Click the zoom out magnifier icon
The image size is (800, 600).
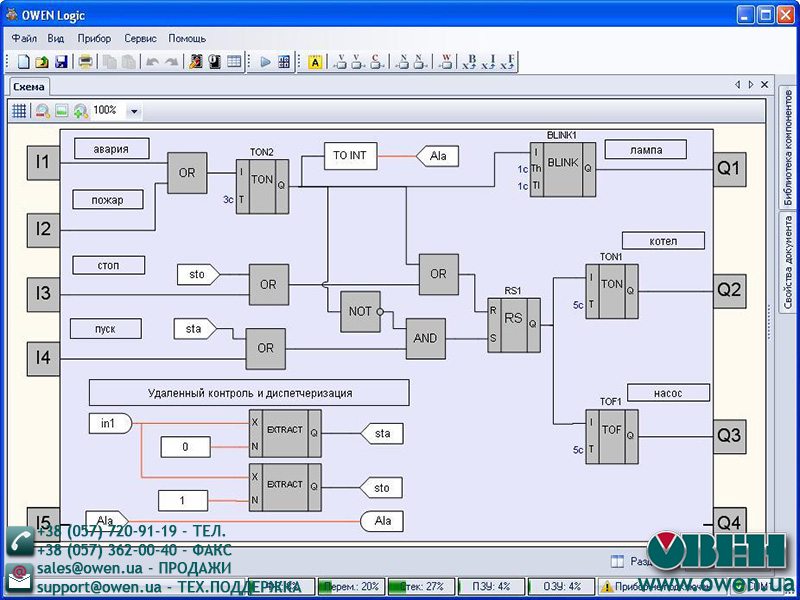pos(43,111)
